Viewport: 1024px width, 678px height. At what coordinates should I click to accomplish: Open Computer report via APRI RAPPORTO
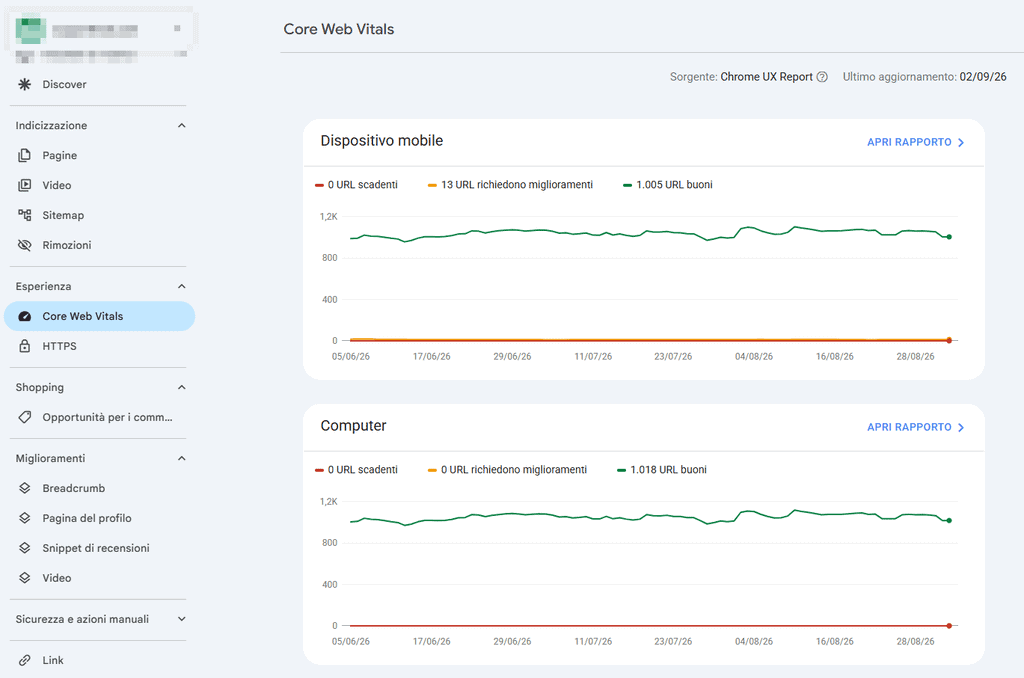pyautogui.click(x=916, y=427)
